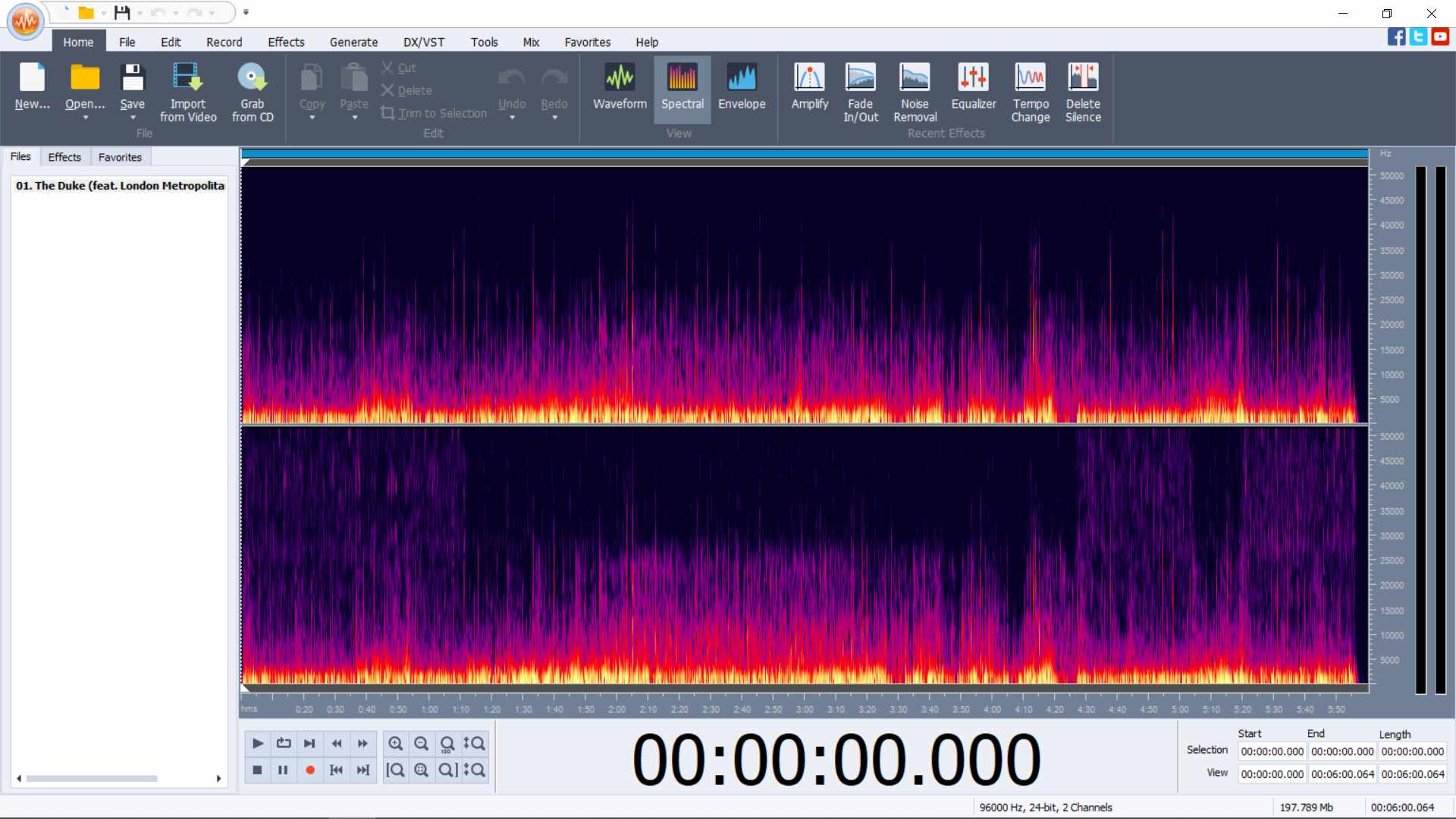Grab audio from CD

pyautogui.click(x=253, y=92)
